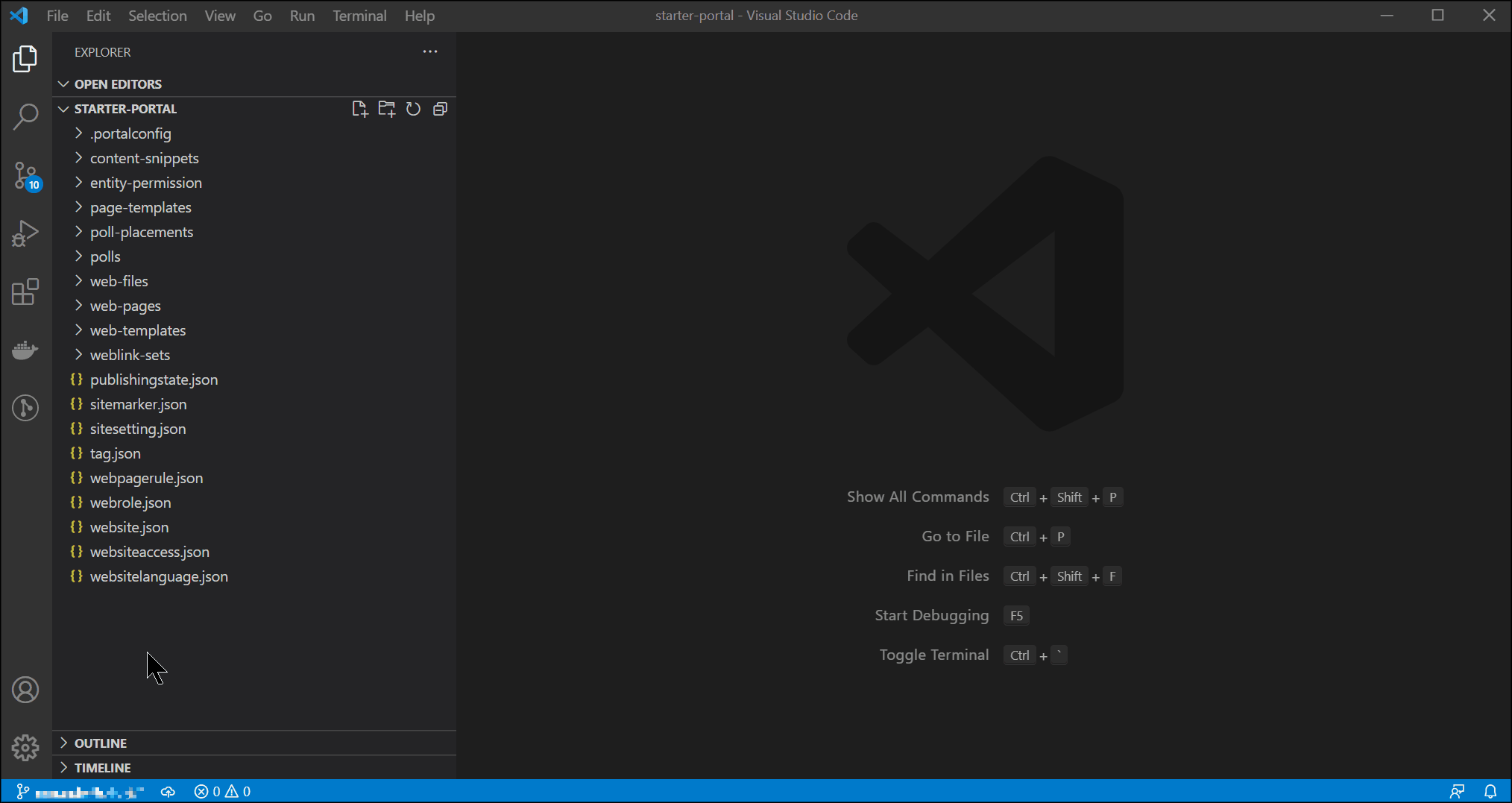Image resolution: width=1512 pixels, height=803 pixels.
Task: Open the Search view in activity bar
Action: point(25,117)
